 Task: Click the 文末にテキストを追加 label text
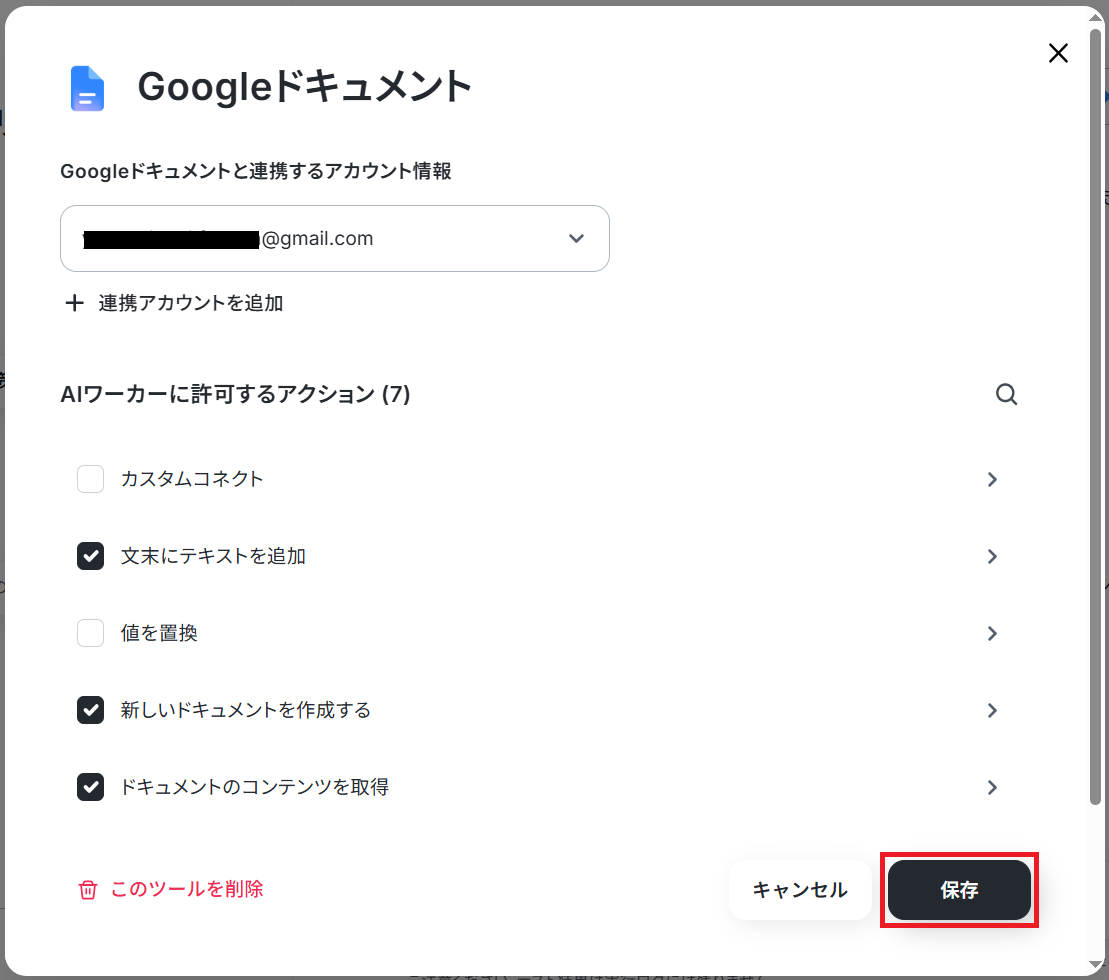[x=213, y=556]
